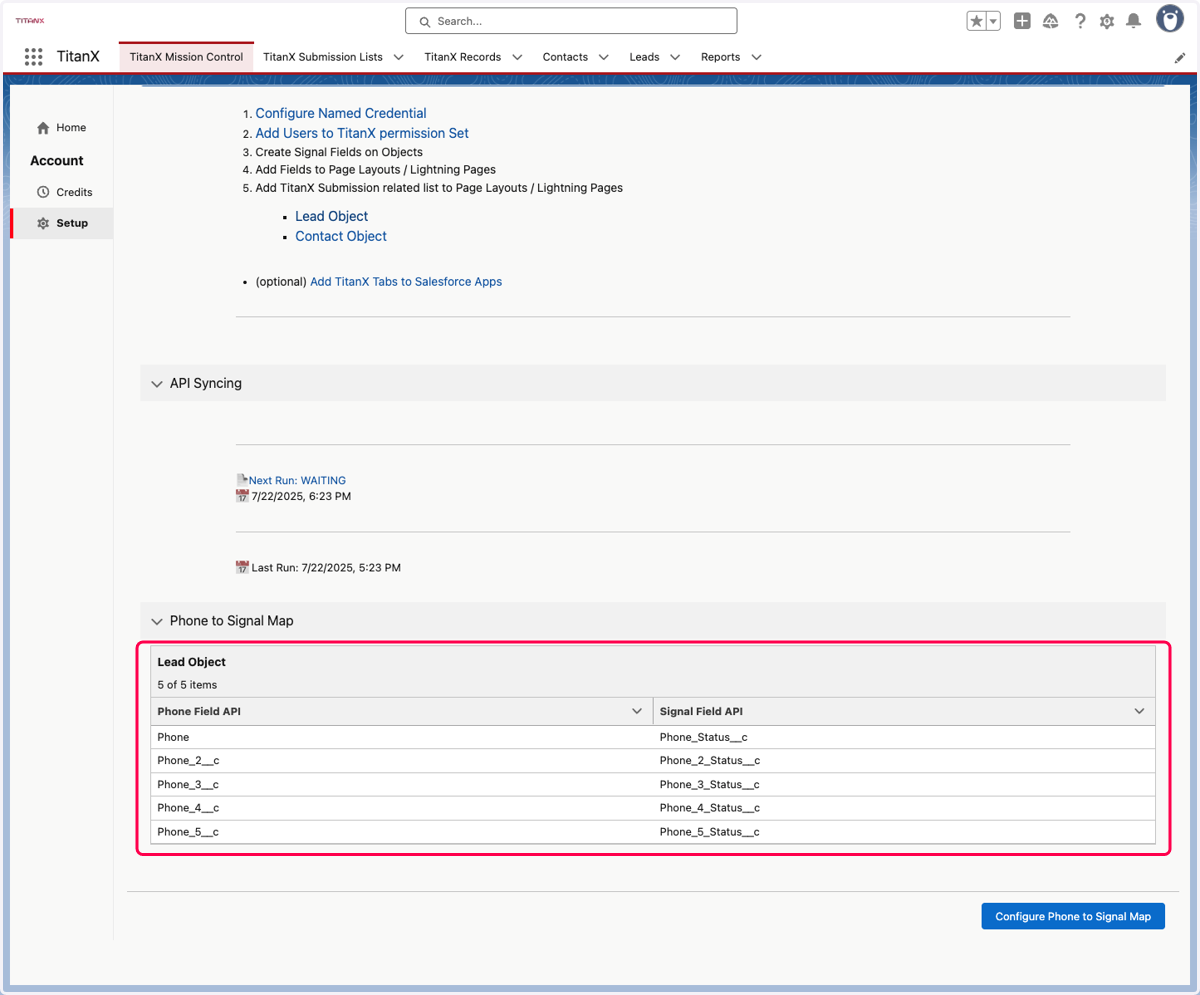Click the pencil edit navigation icon
This screenshot has width=1200, height=995.
click(x=1180, y=58)
